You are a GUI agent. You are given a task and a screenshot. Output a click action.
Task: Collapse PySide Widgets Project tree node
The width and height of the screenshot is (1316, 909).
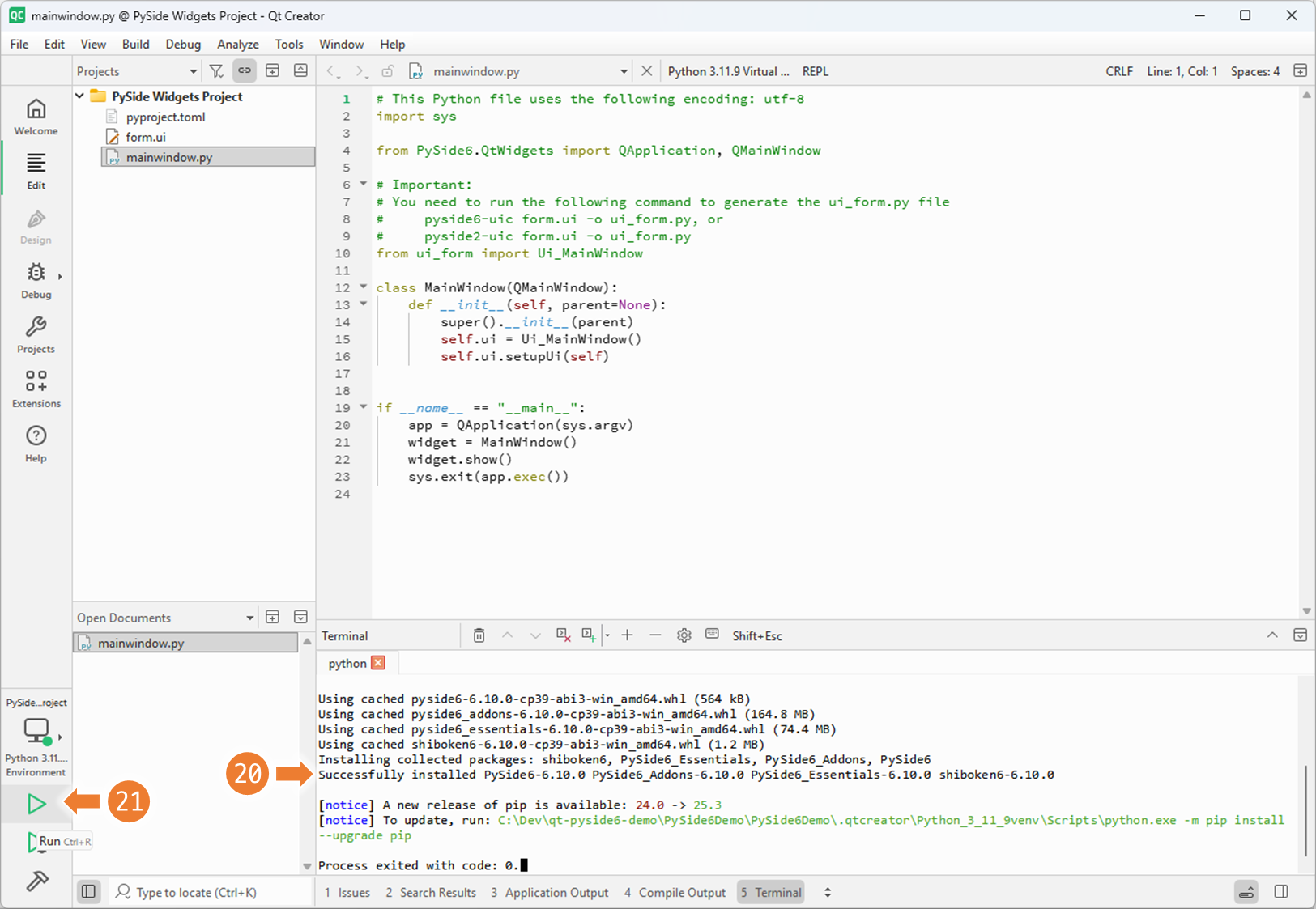[79, 96]
